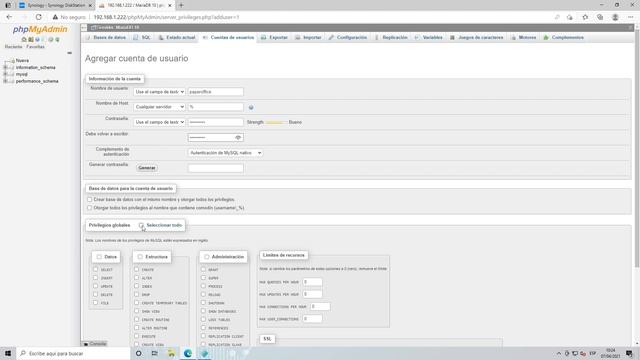
Task: Close the Synology DiskStation tab
Action: (x=90, y=5)
